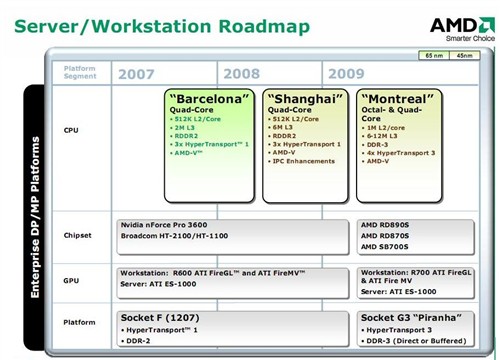Click the 2007 year column header
This screenshot has height=360, width=500.
(136, 74)
